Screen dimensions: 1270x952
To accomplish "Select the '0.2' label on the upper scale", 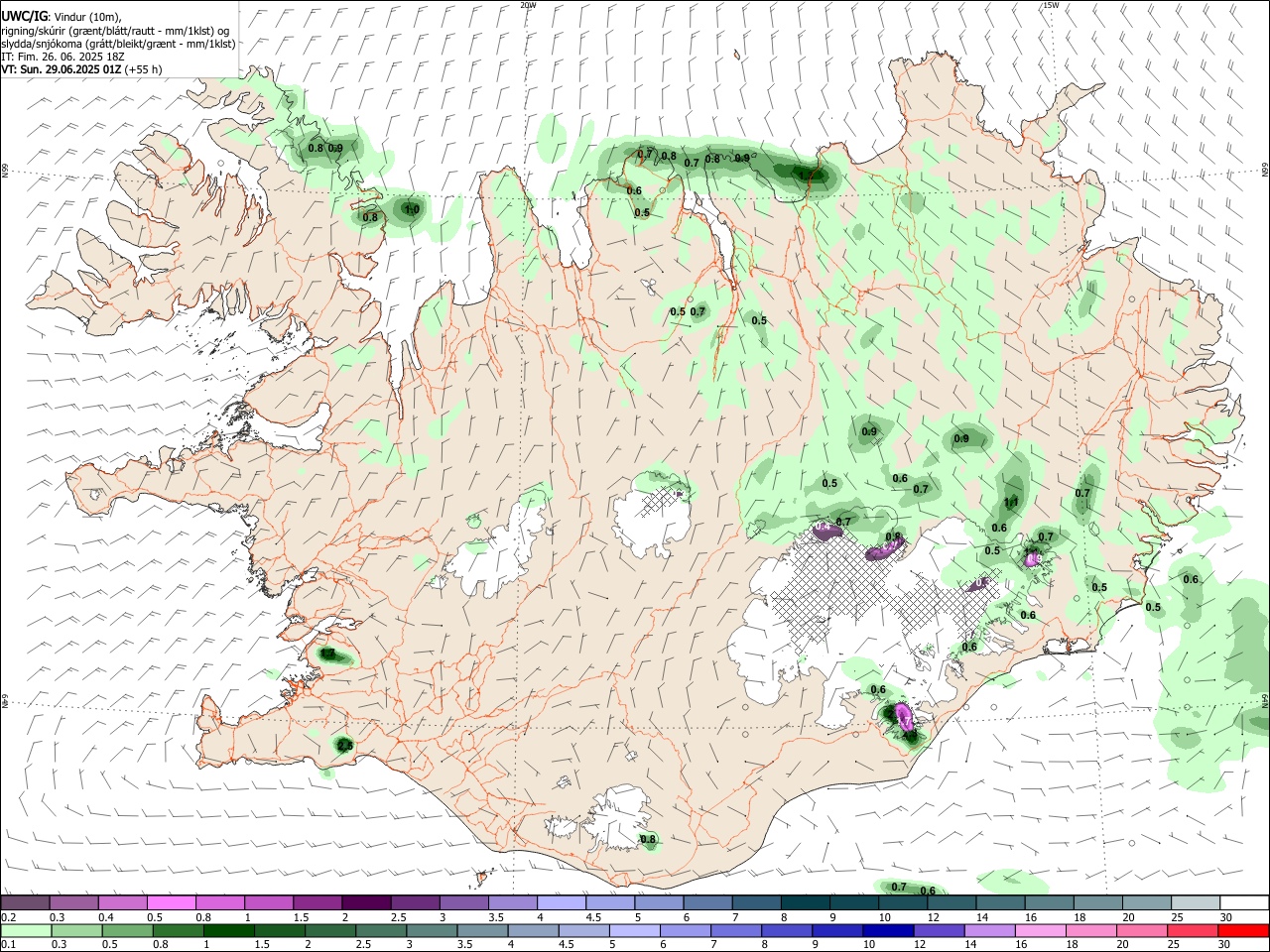I will 9,917.
